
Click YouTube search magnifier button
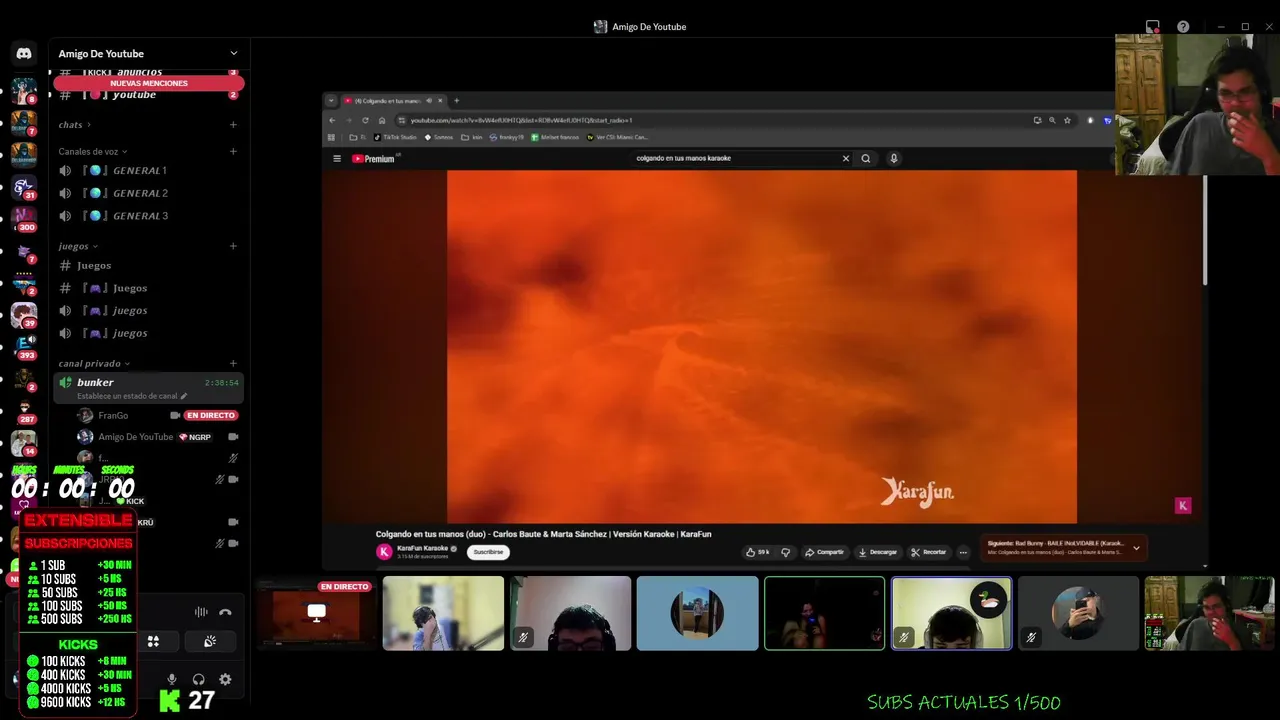click(x=866, y=158)
